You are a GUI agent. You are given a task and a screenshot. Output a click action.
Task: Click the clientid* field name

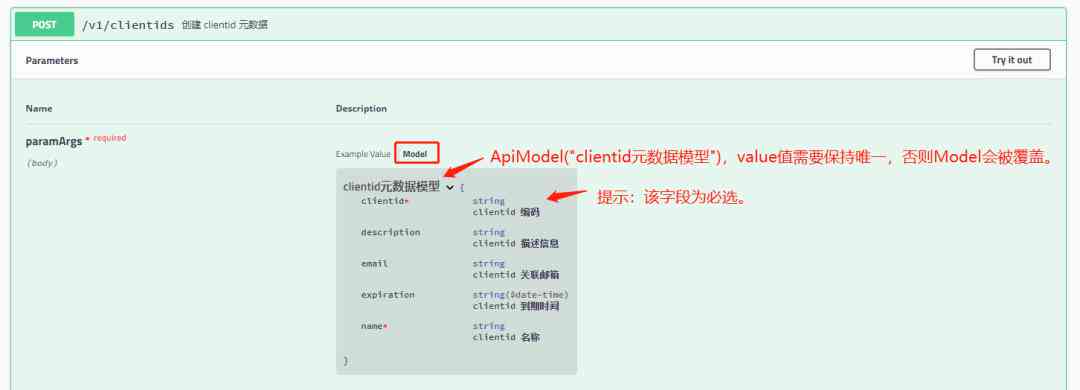click(x=385, y=201)
